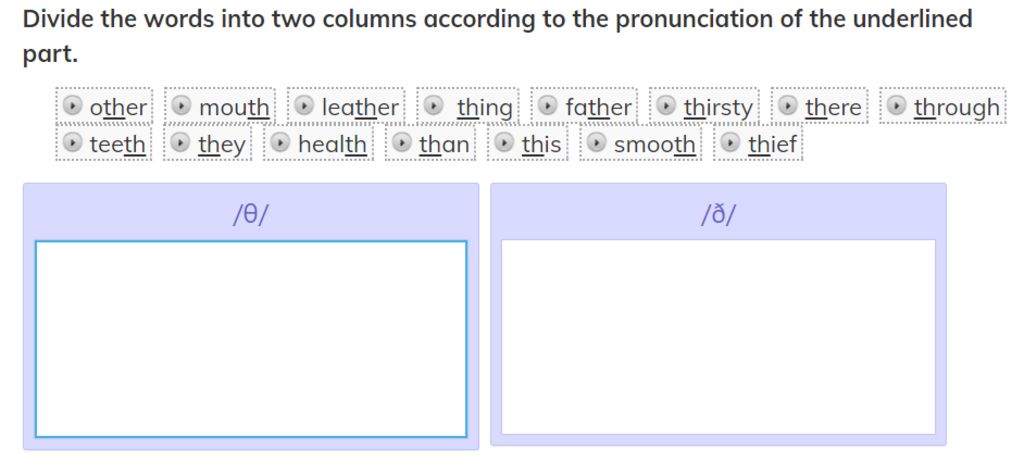Play pronunciation of 'smooth'
Image resolution: width=1024 pixels, height=462 pixels.
pyautogui.click(x=596, y=143)
